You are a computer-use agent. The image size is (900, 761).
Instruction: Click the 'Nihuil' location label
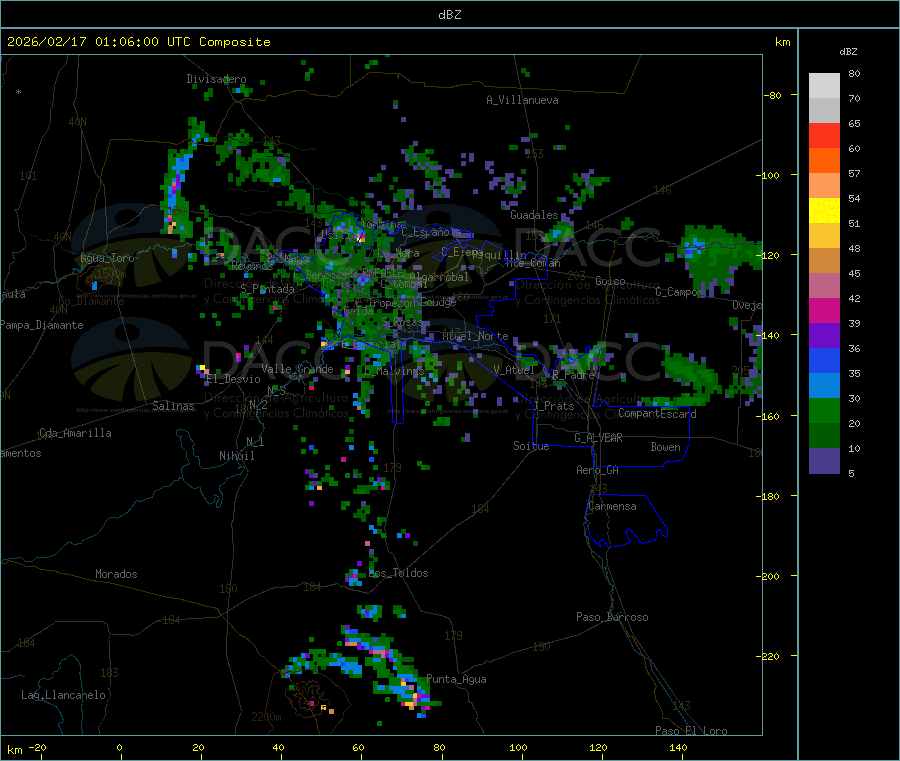(x=236, y=456)
